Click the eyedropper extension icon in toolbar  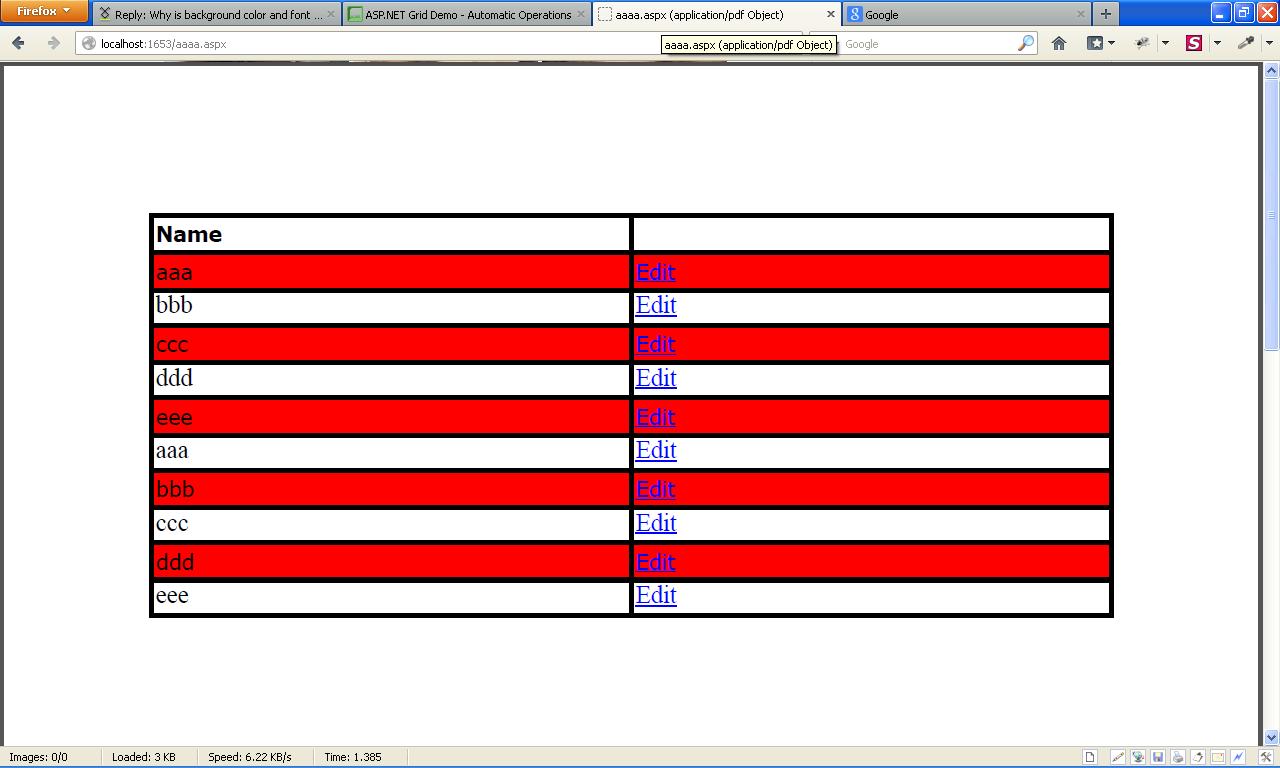coord(1246,44)
